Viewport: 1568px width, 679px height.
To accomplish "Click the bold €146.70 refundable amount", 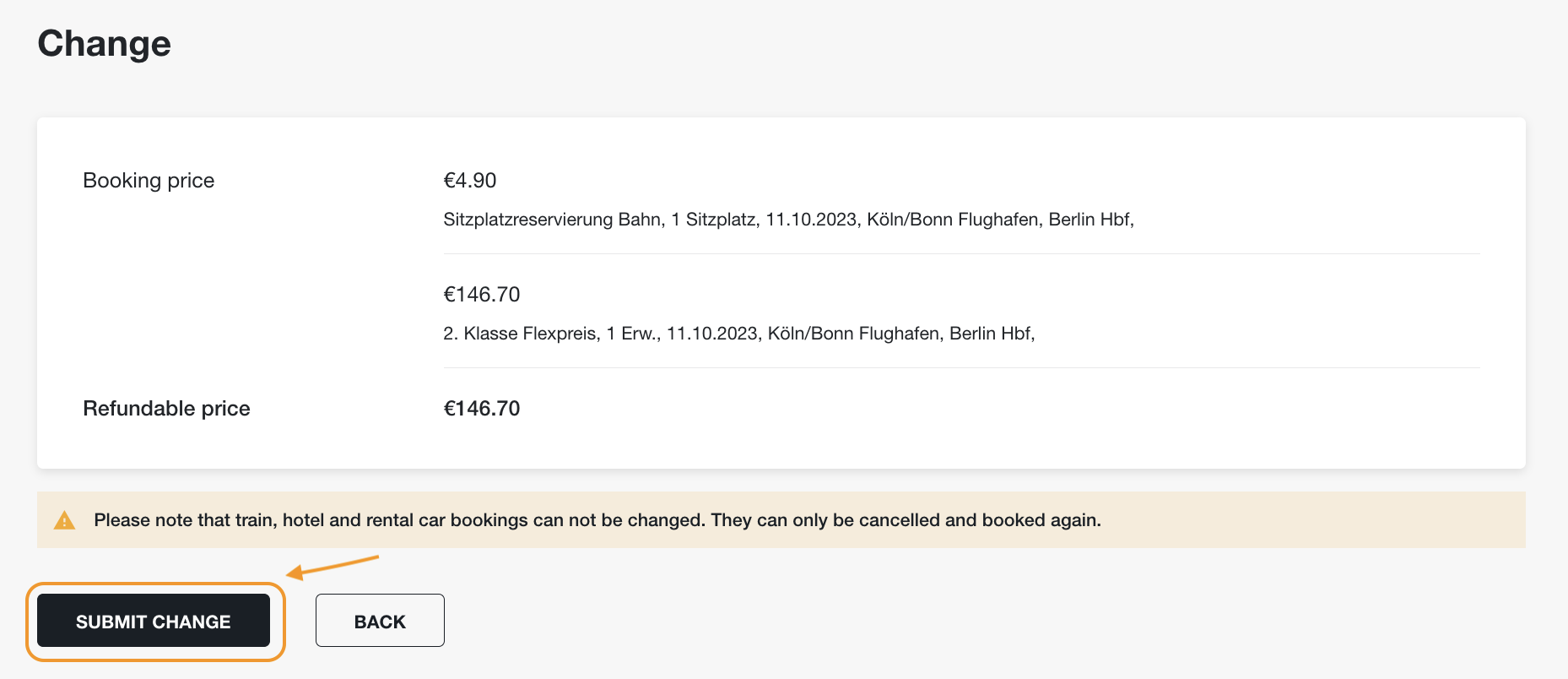I will tap(482, 409).
